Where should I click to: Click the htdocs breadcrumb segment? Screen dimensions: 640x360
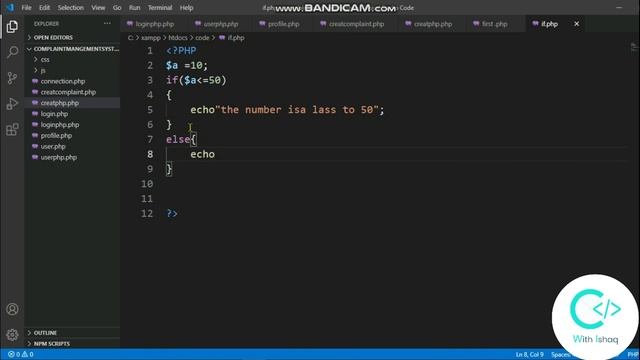coord(178,38)
